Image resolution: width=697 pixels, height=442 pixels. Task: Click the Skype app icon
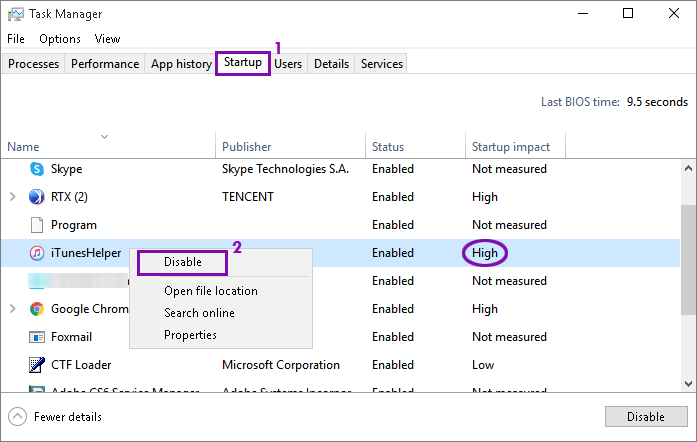tap(37, 169)
